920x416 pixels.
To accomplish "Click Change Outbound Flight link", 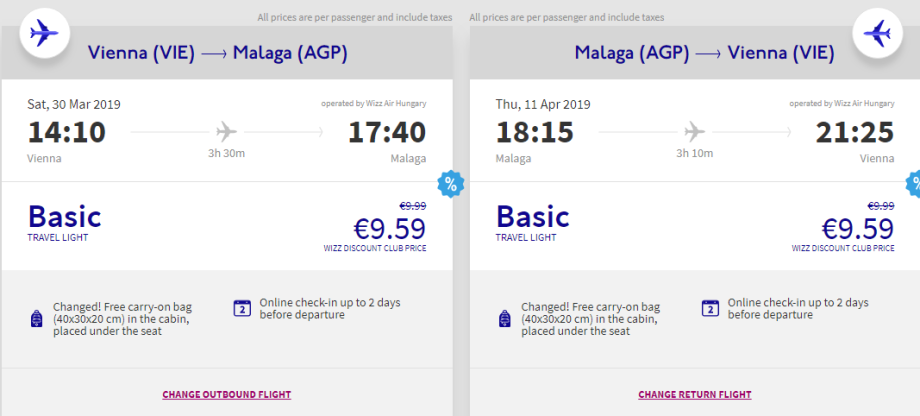I will coord(226,395).
